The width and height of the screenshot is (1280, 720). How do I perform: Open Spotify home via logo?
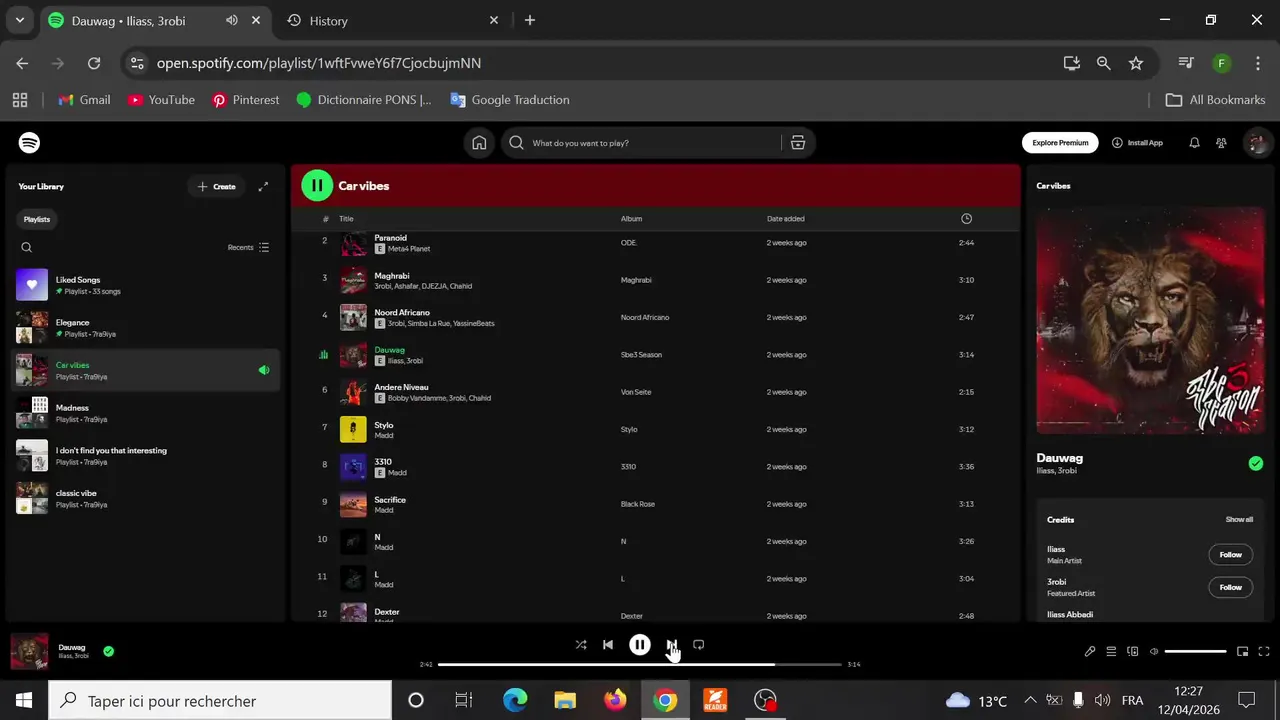30,143
